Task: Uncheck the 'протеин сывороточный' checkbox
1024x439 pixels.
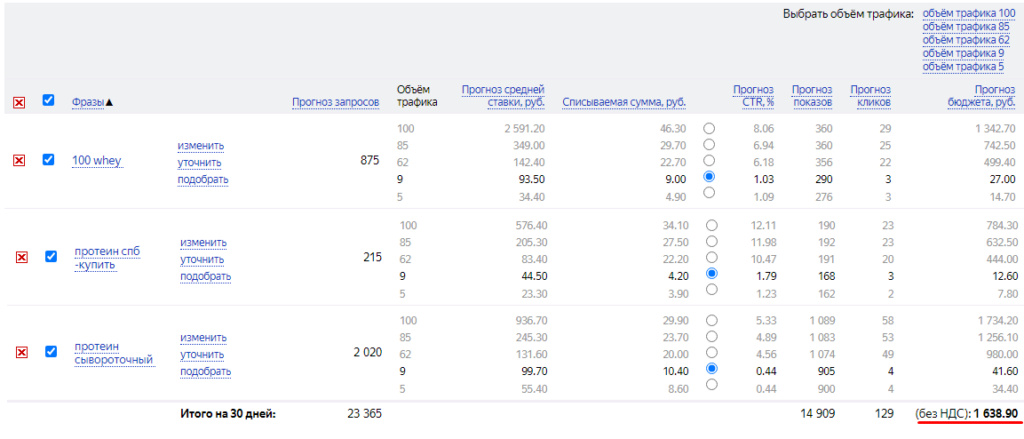Action: (49, 351)
